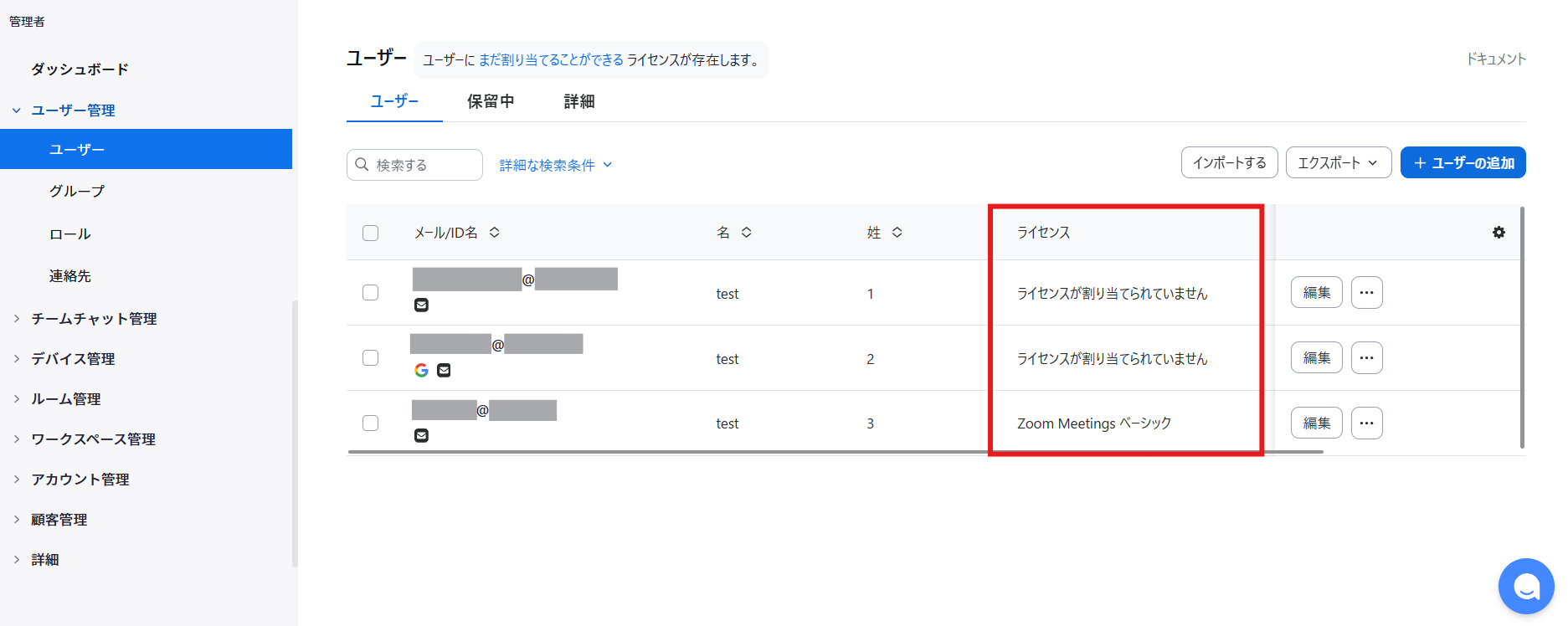Switch to the ユーザー tab
The image size is (1568, 626).
click(x=394, y=101)
